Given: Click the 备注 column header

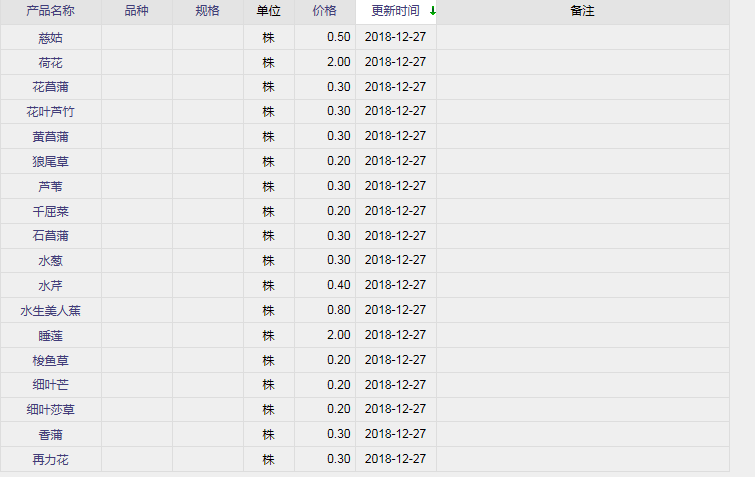Looking at the screenshot, I should (x=582, y=11).
